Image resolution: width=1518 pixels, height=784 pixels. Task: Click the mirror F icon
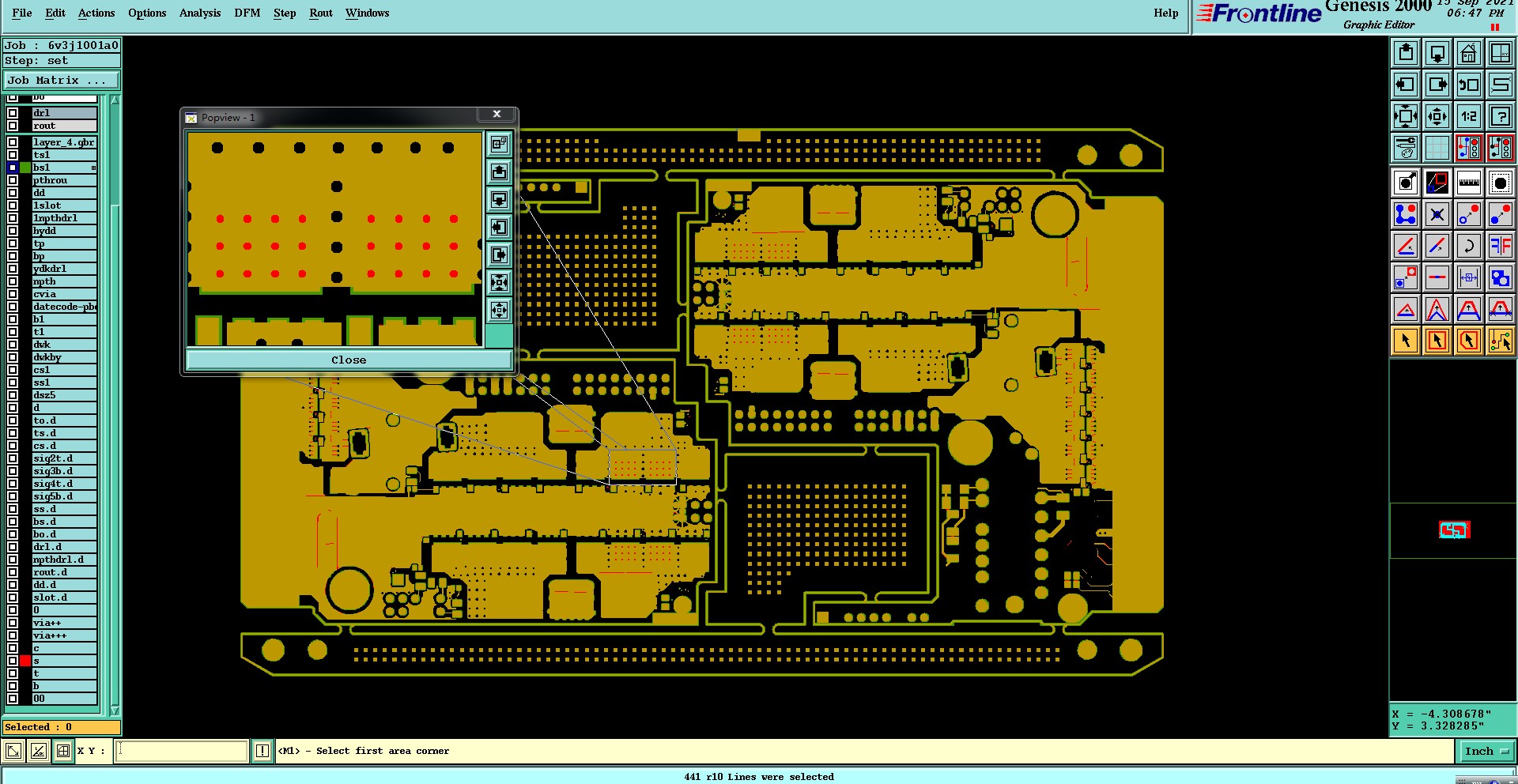(1501, 247)
